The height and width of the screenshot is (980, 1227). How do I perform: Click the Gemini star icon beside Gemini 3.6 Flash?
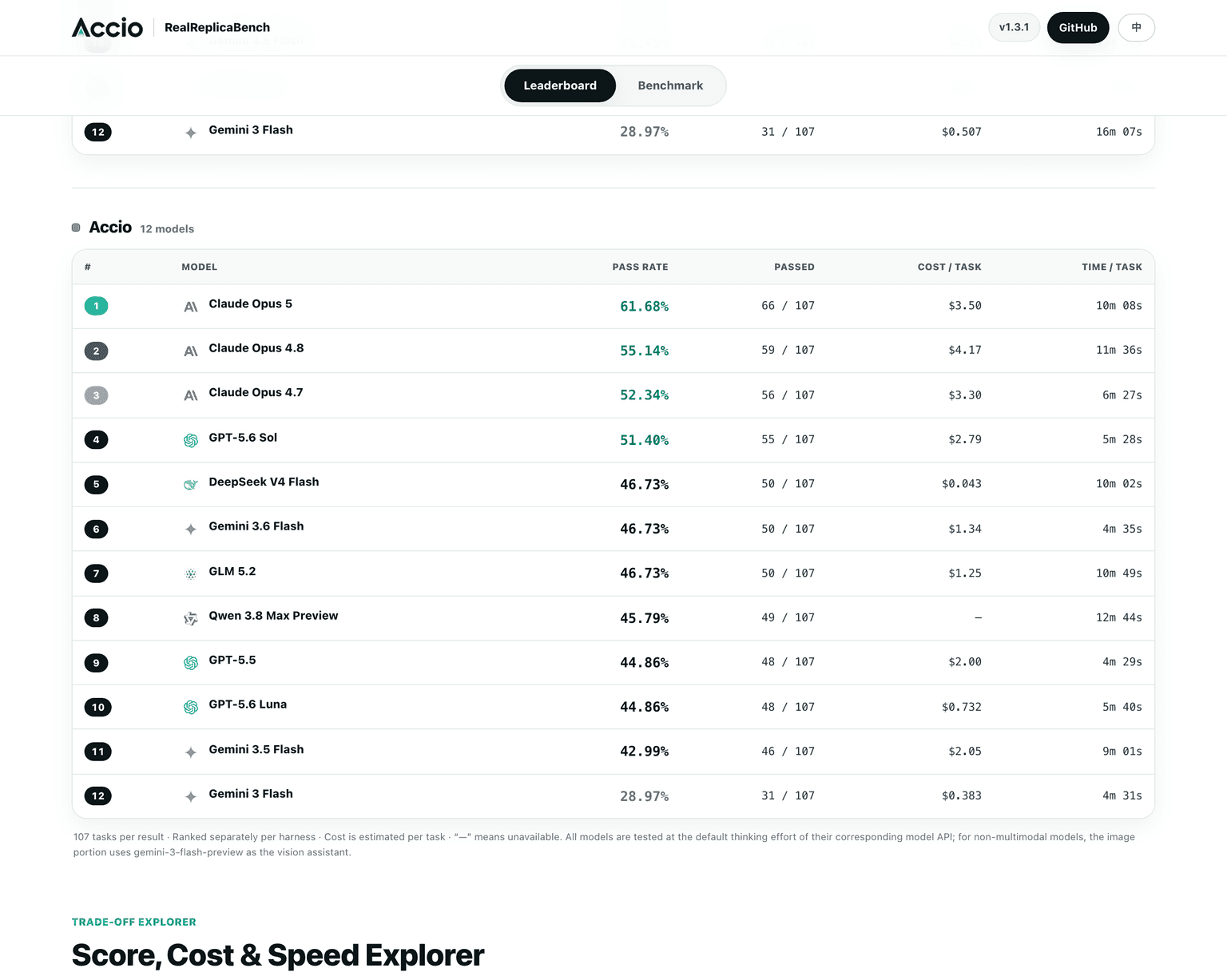(x=191, y=529)
